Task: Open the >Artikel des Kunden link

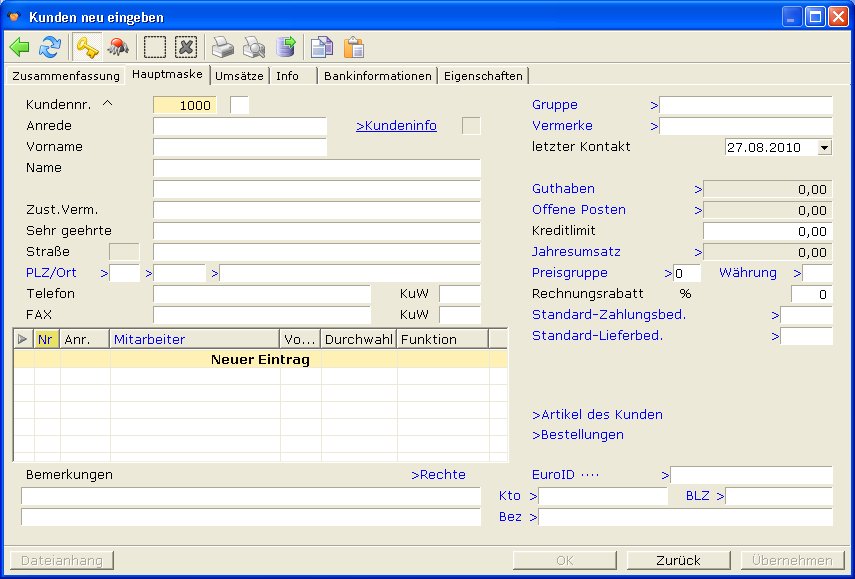Action: coord(597,414)
